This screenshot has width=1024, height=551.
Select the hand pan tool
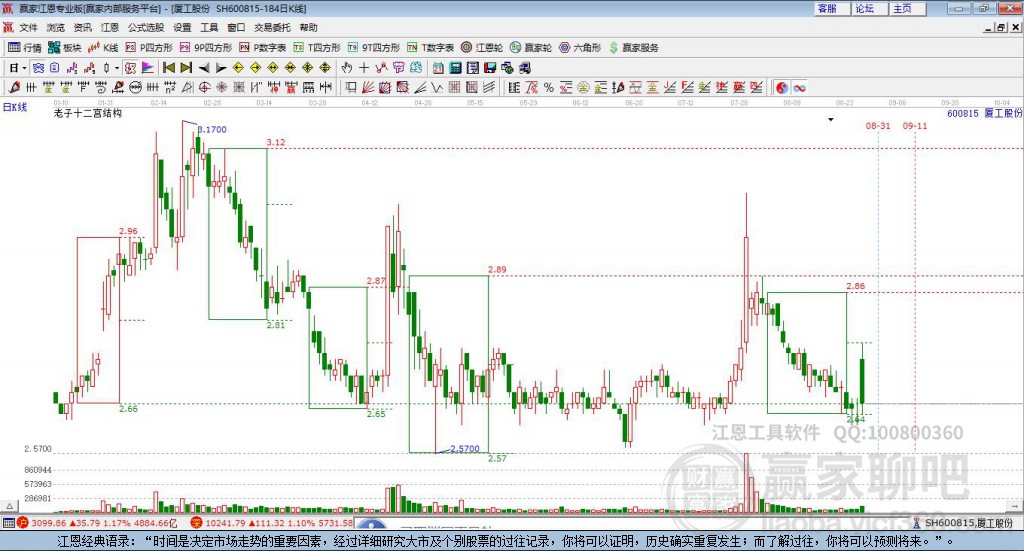point(346,68)
